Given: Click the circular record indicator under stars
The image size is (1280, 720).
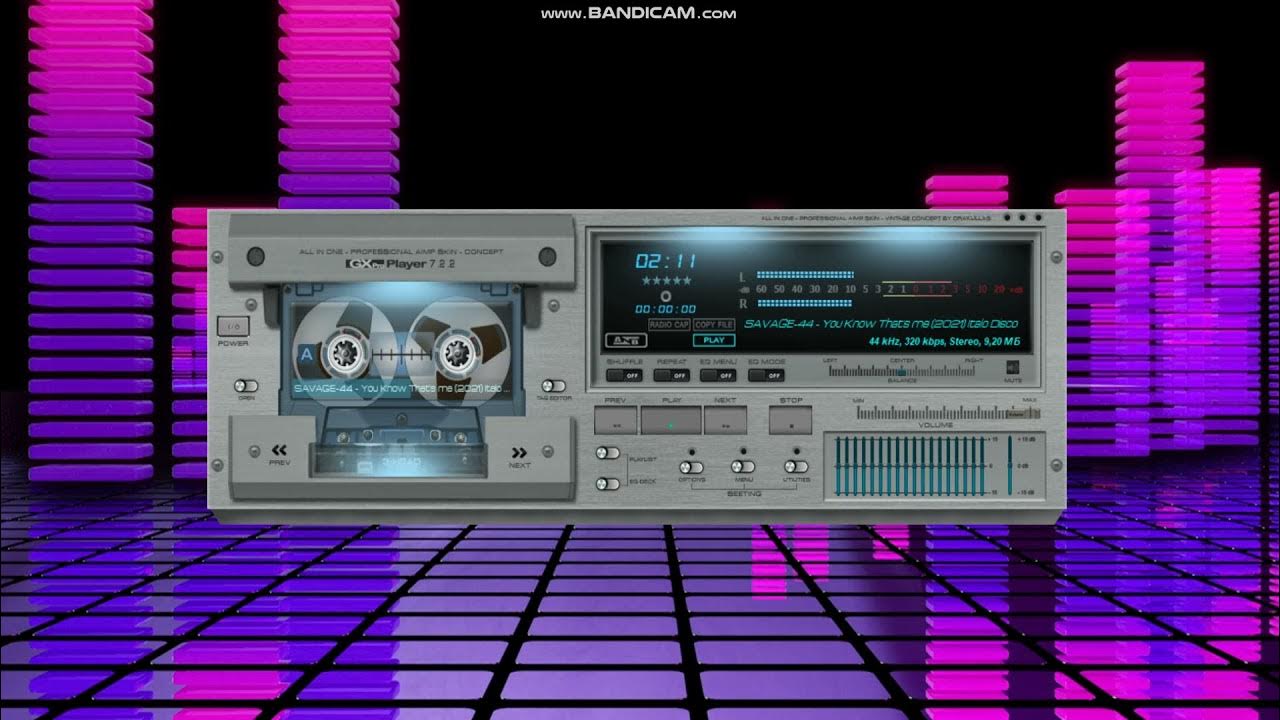Looking at the screenshot, I should point(667,296).
